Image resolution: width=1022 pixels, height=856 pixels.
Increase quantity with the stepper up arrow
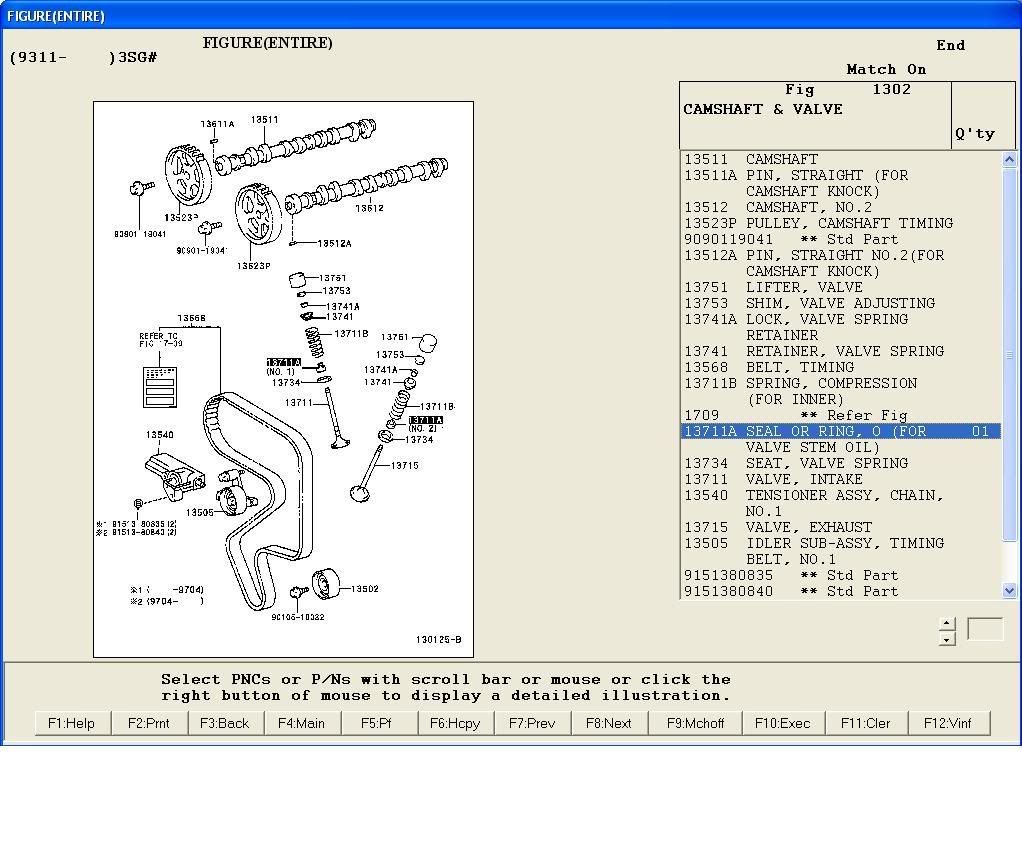[947, 623]
